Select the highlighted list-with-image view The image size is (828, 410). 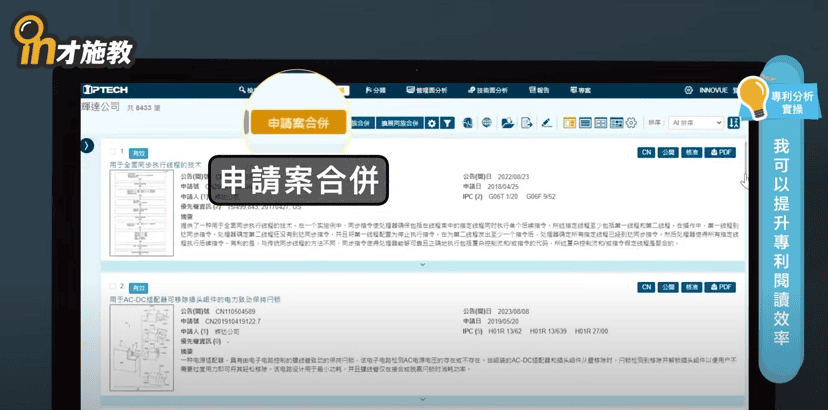point(570,123)
